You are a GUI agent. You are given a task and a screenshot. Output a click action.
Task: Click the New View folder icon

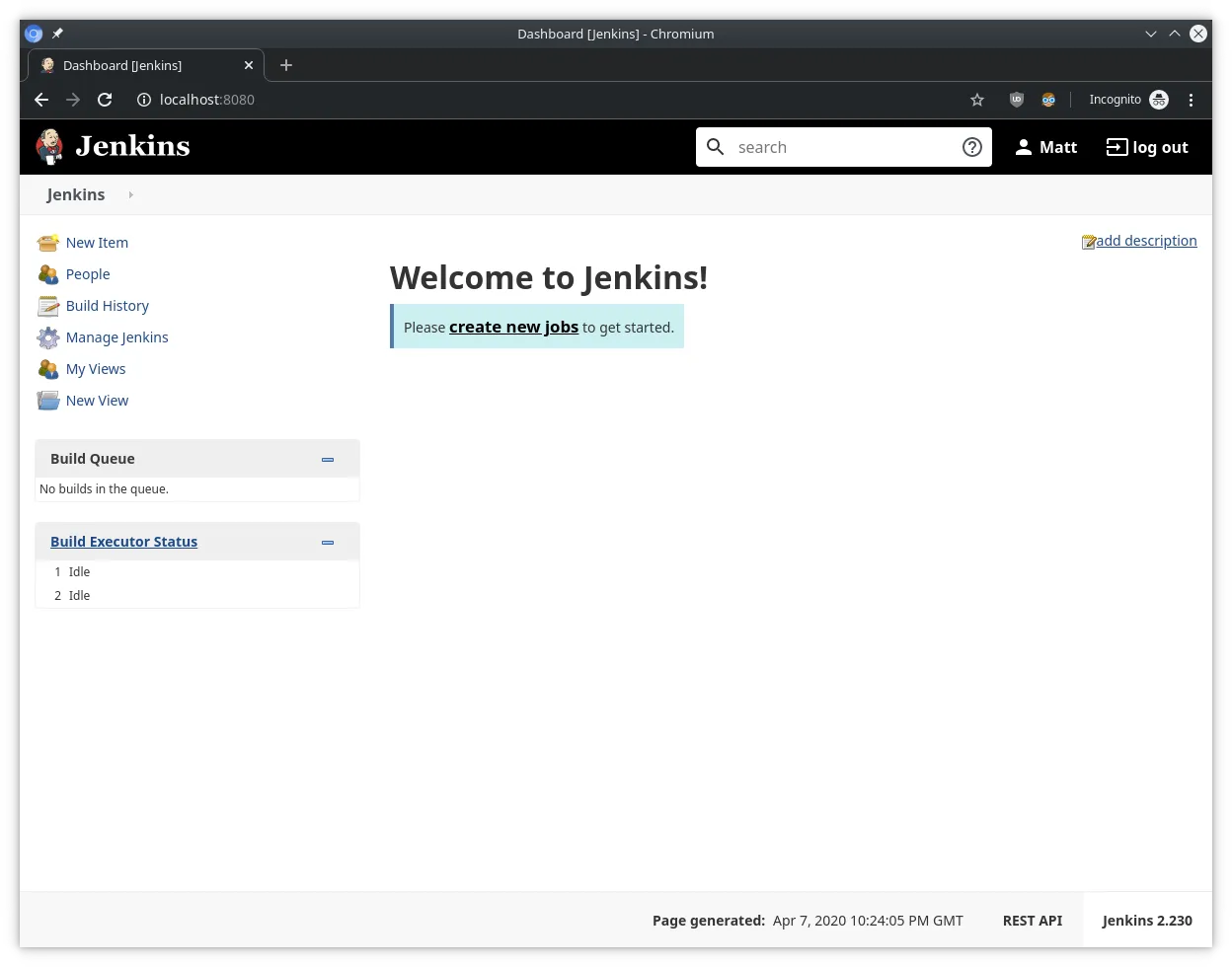coord(48,400)
